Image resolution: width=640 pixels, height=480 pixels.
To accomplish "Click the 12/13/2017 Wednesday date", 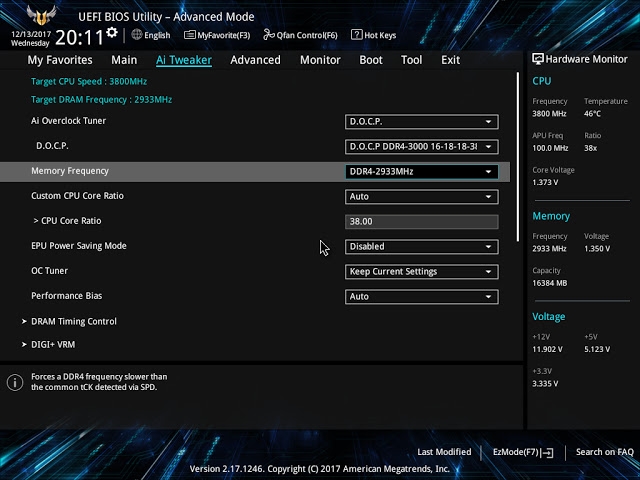I will tap(31, 38).
